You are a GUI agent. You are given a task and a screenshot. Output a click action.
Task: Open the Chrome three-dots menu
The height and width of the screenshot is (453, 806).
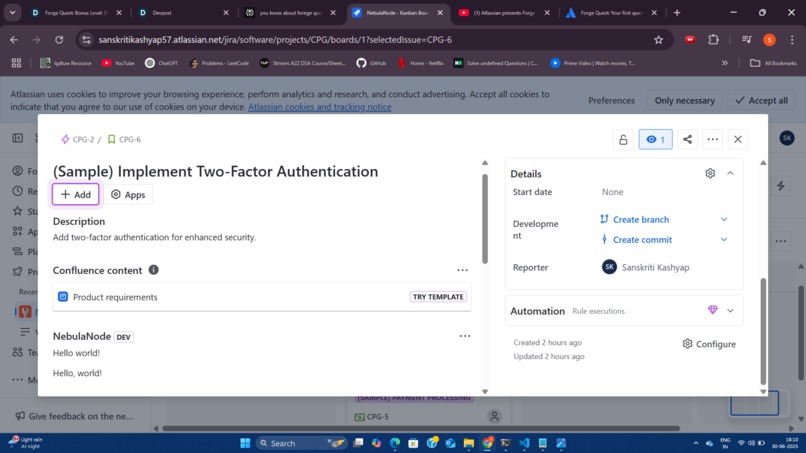[792, 40]
